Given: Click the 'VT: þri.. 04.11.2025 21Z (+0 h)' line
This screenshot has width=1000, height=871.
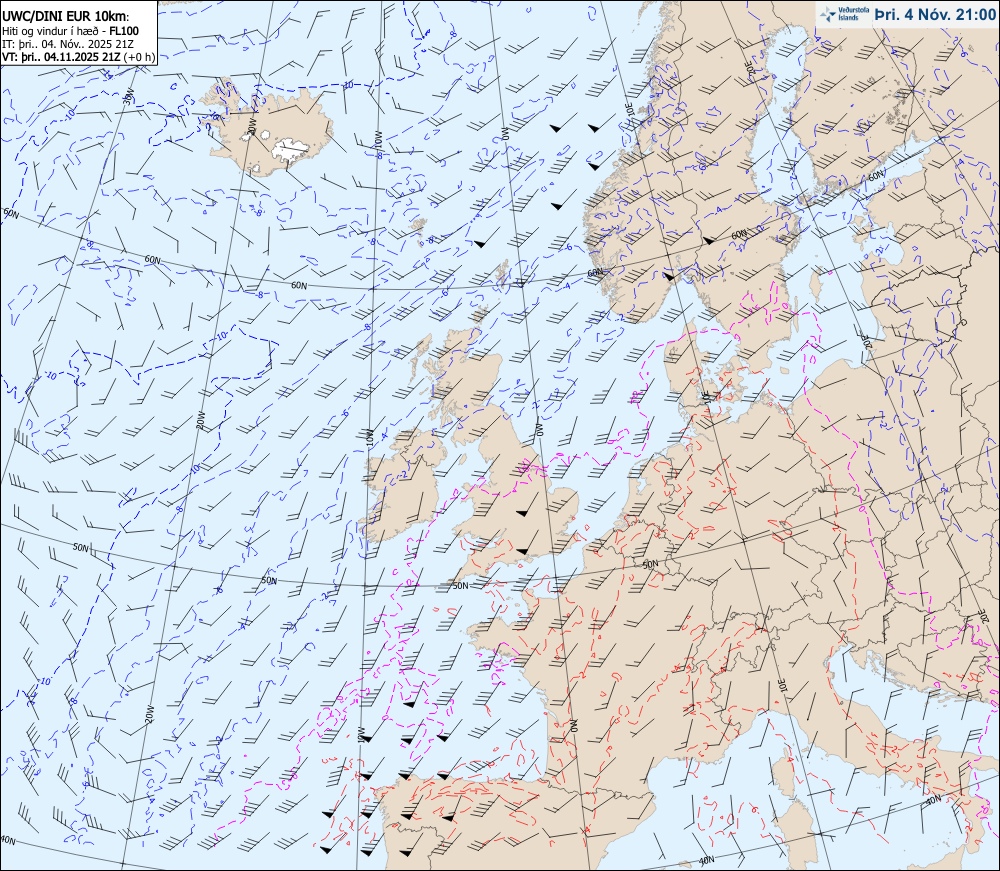Looking at the screenshot, I should (x=78, y=56).
